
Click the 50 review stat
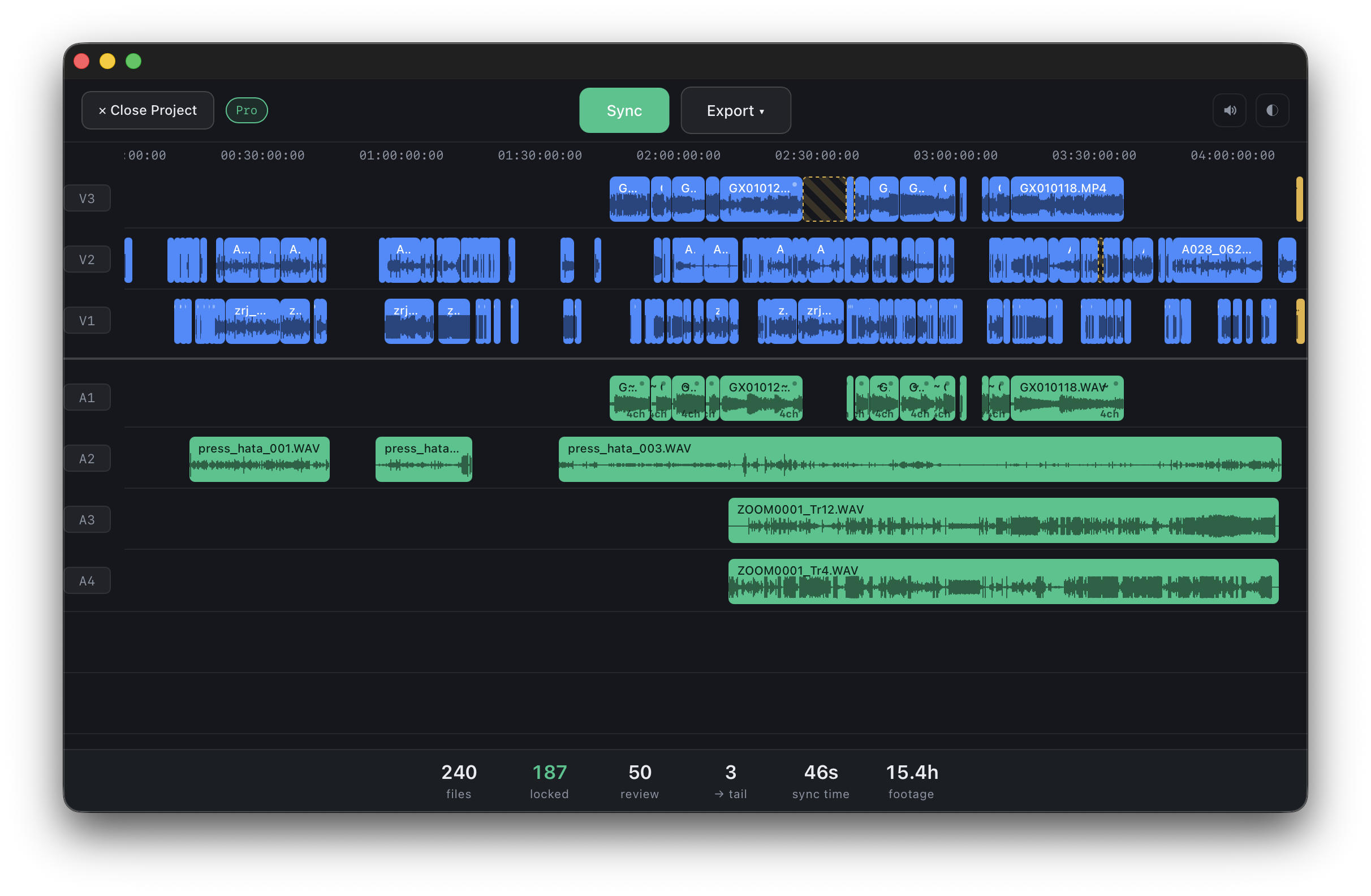[640, 781]
